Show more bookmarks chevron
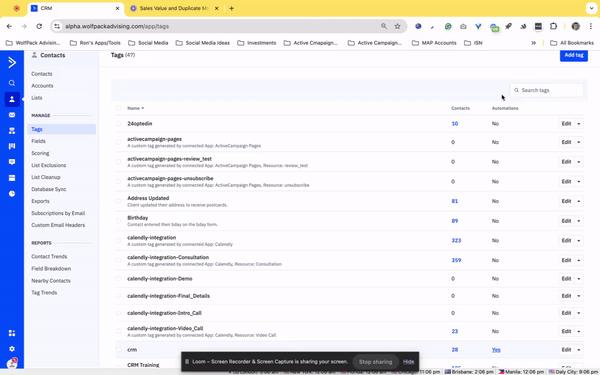This screenshot has width=600, height=375. point(534,43)
